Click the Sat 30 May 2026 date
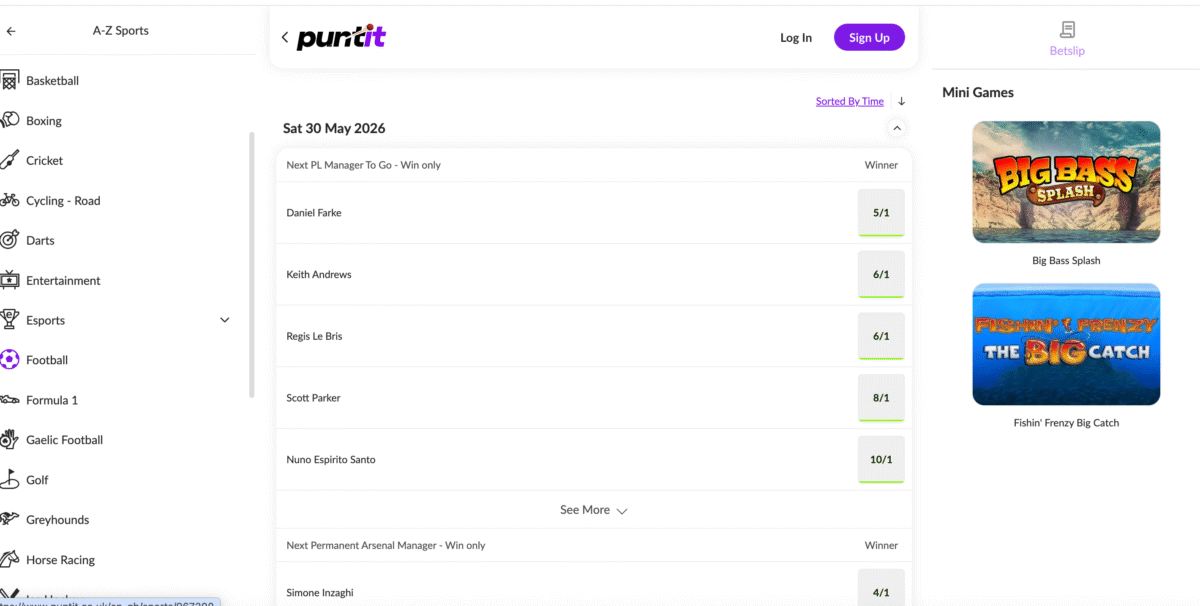The image size is (1200, 606). (x=334, y=128)
